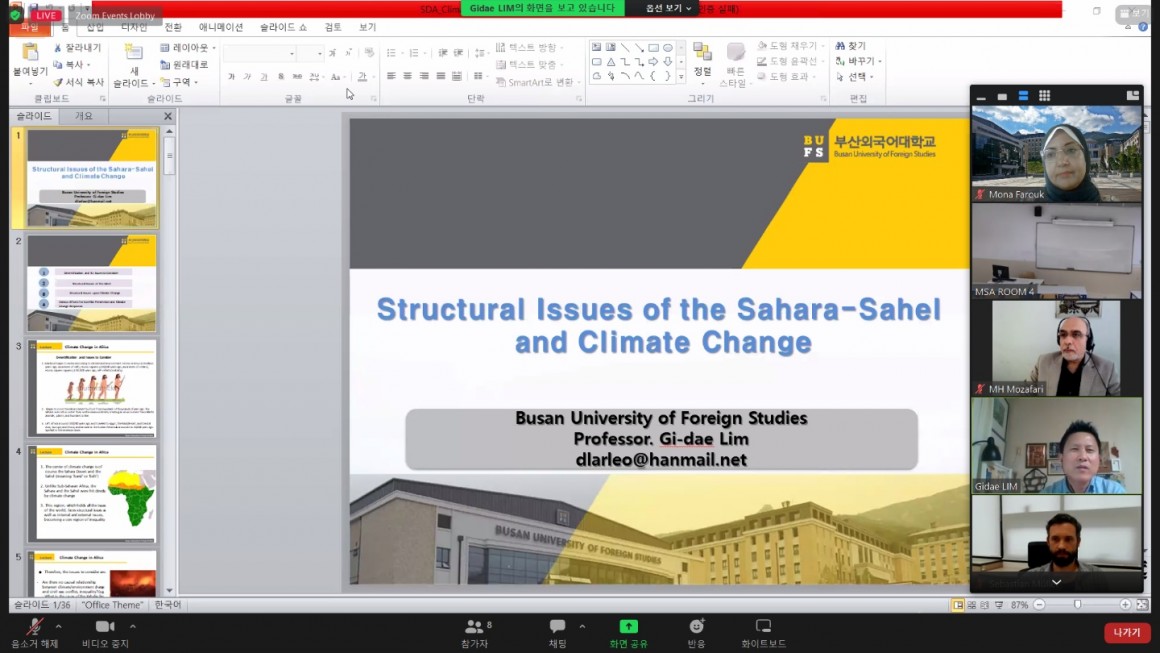Toggle underline text formatting
1160x653 pixels.
(264, 76)
